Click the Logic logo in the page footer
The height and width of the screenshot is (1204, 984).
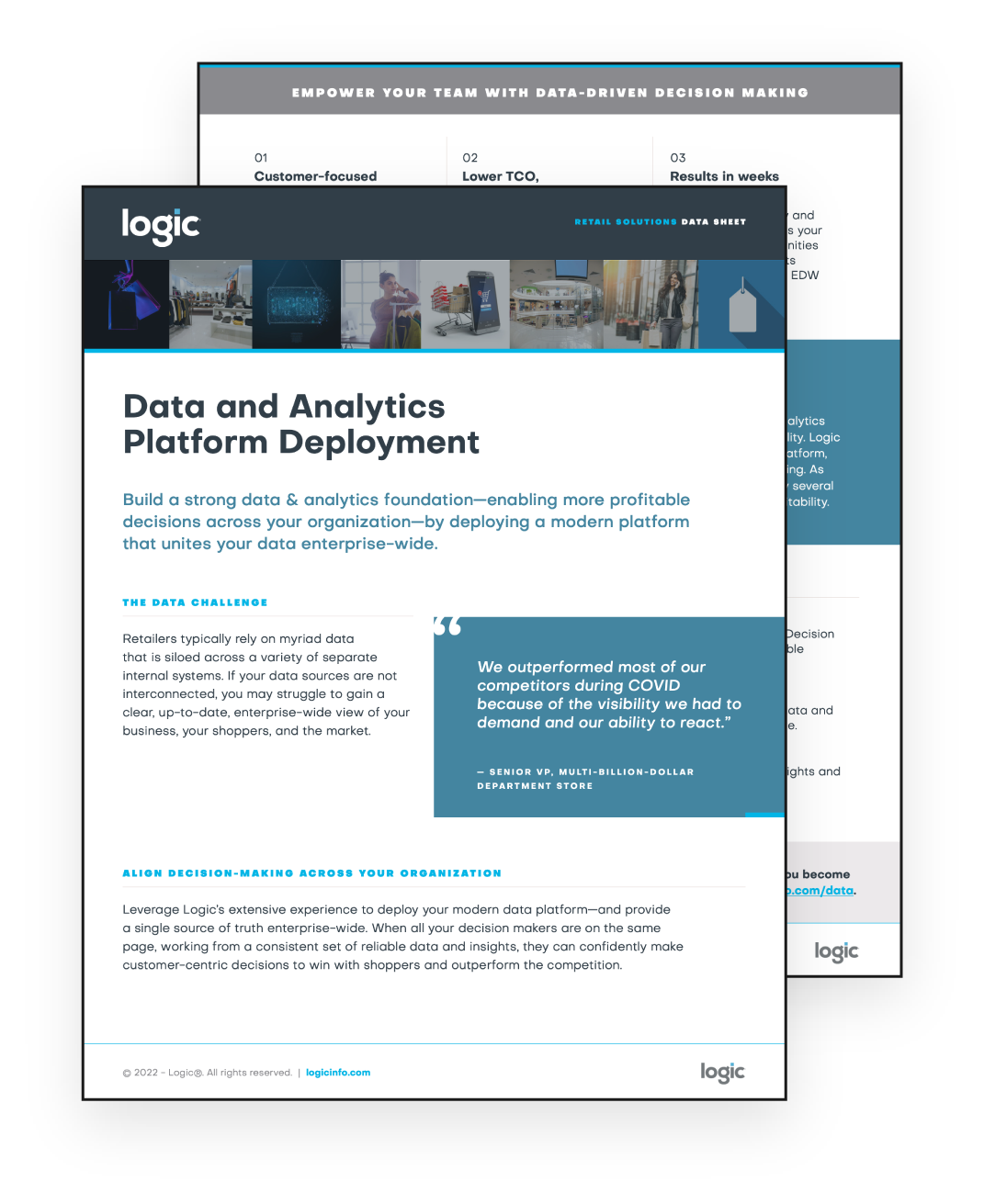tap(722, 1073)
